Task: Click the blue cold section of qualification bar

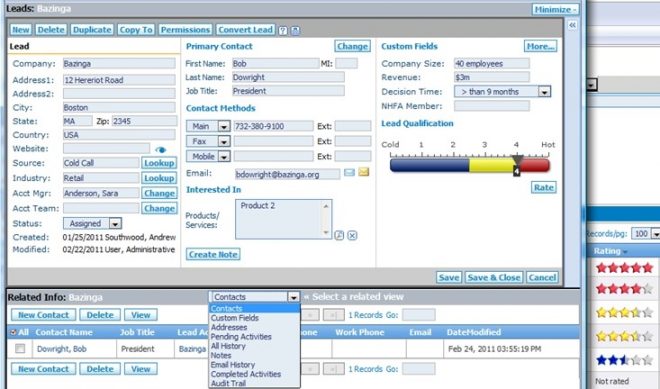Action: [429, 165]
